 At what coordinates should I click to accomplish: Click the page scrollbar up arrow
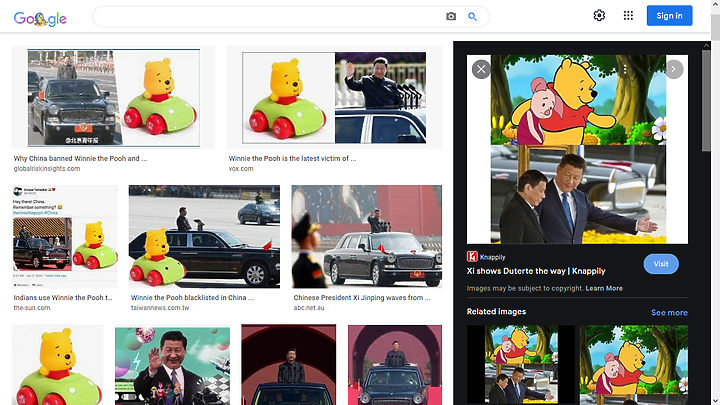[x=715, y=4]
